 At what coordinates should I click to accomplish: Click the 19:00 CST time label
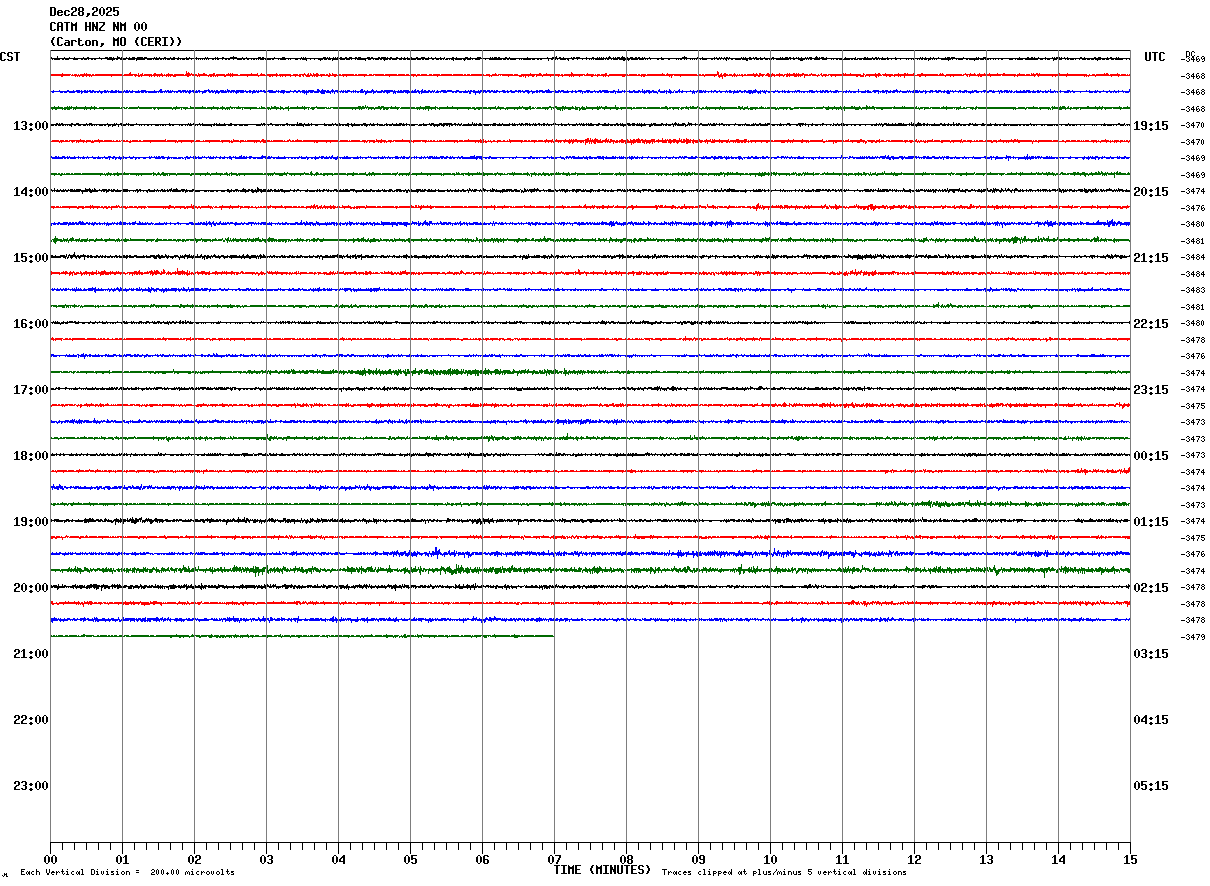(x=30, y=522)
